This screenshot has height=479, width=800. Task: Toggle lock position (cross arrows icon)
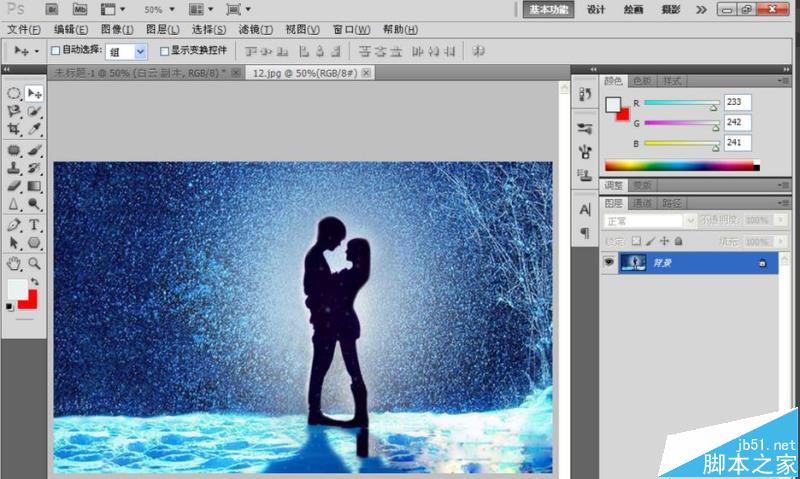coord(664,241)
